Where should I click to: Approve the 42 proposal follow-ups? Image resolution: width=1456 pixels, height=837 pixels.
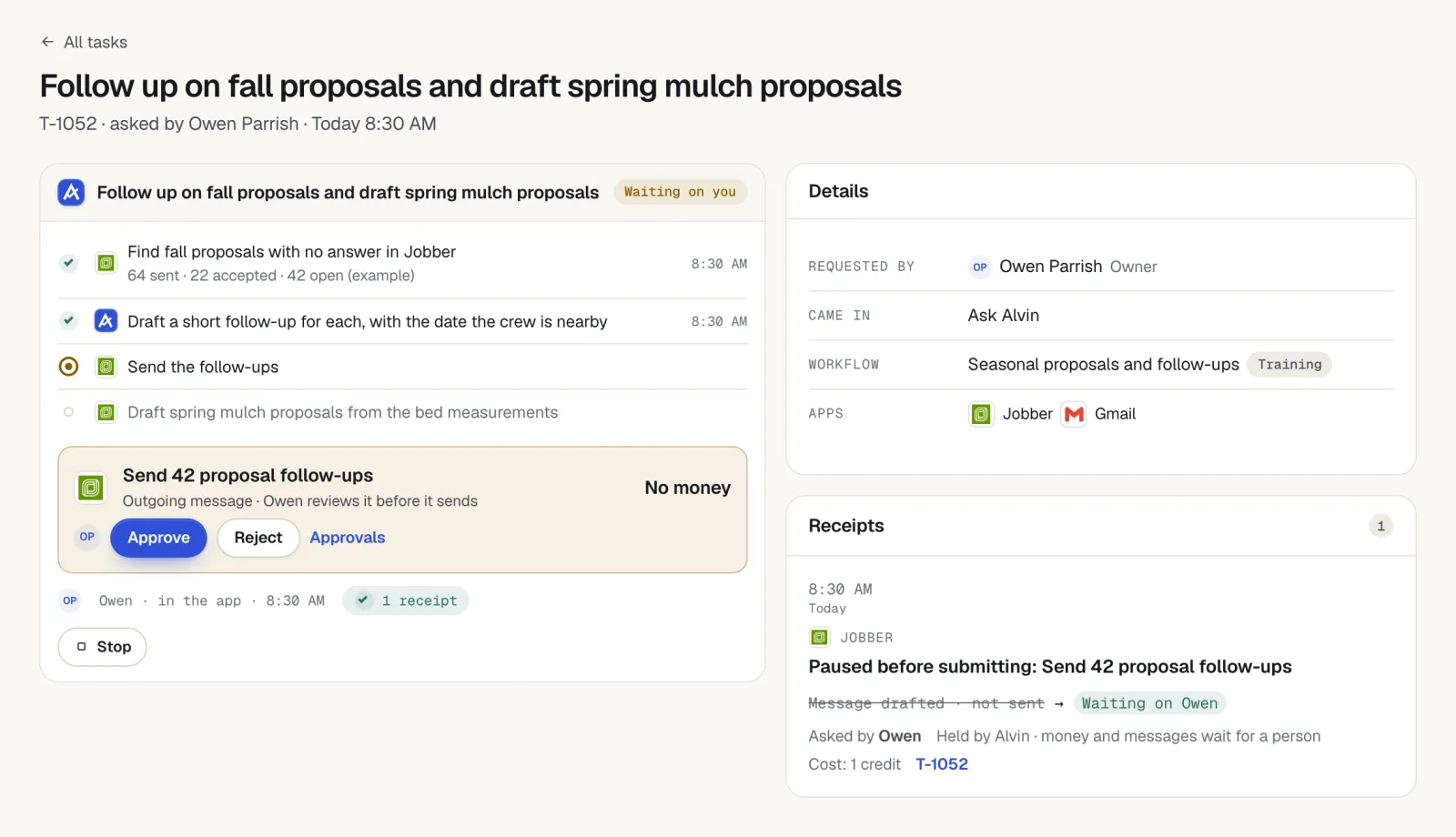[158, 538]
